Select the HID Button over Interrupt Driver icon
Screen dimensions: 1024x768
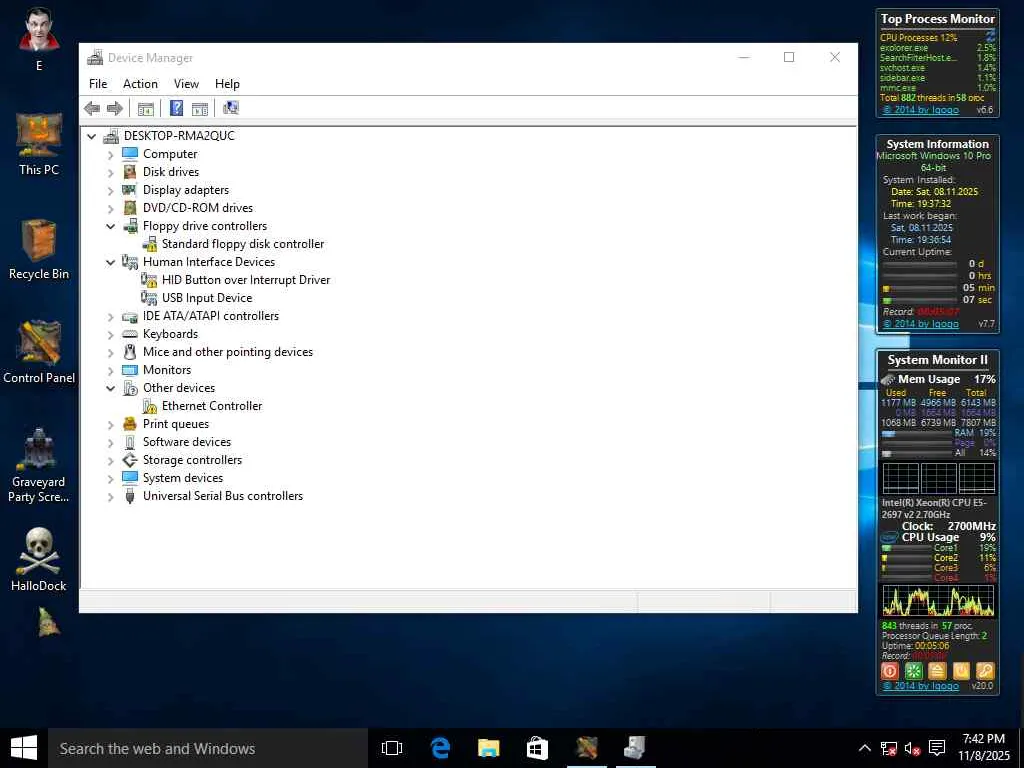150,280
